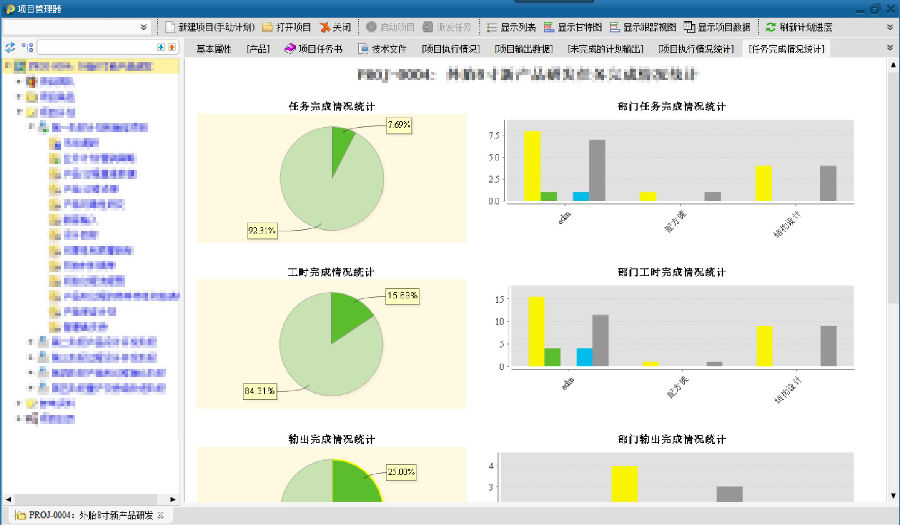Open a project with 打开项目
The height and width of the screenshot is (525, 900).
tap(286, 27)
